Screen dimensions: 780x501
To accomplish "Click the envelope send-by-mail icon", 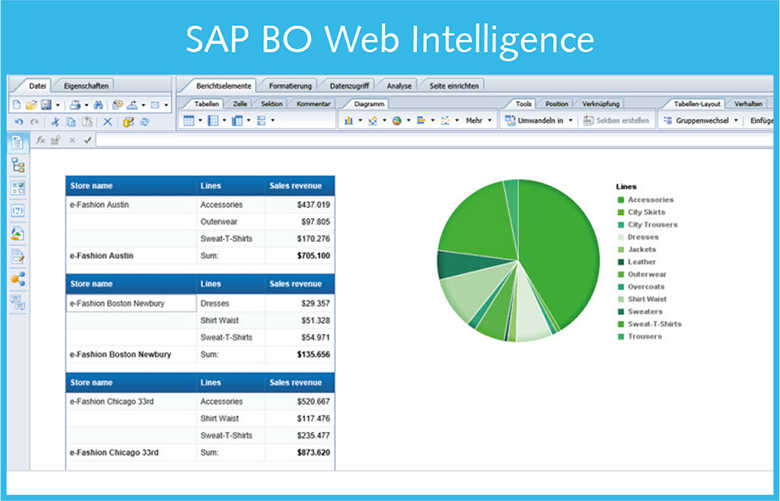I will (x=155, y=105).
